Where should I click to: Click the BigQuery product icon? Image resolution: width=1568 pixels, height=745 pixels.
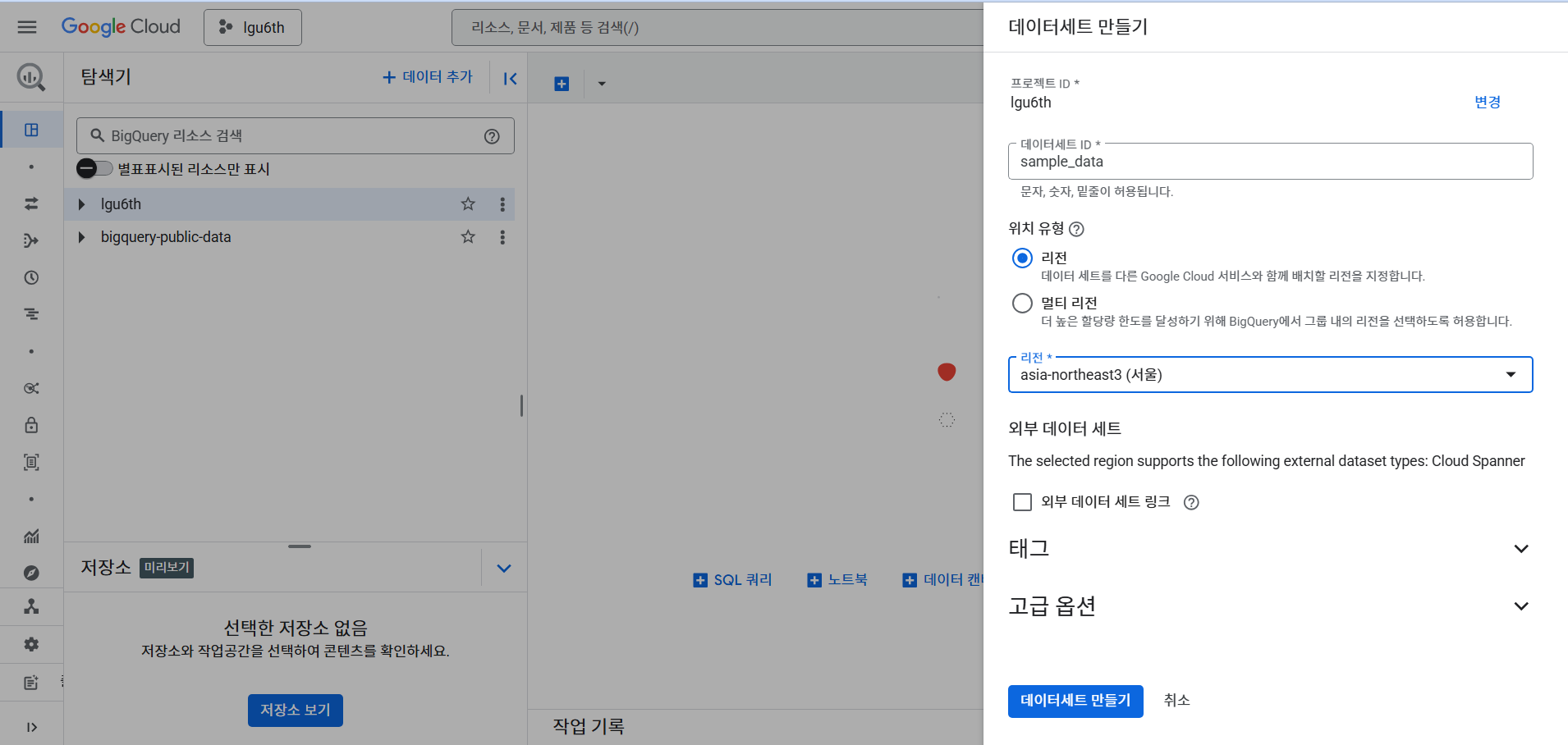click(x=31, y=78)
